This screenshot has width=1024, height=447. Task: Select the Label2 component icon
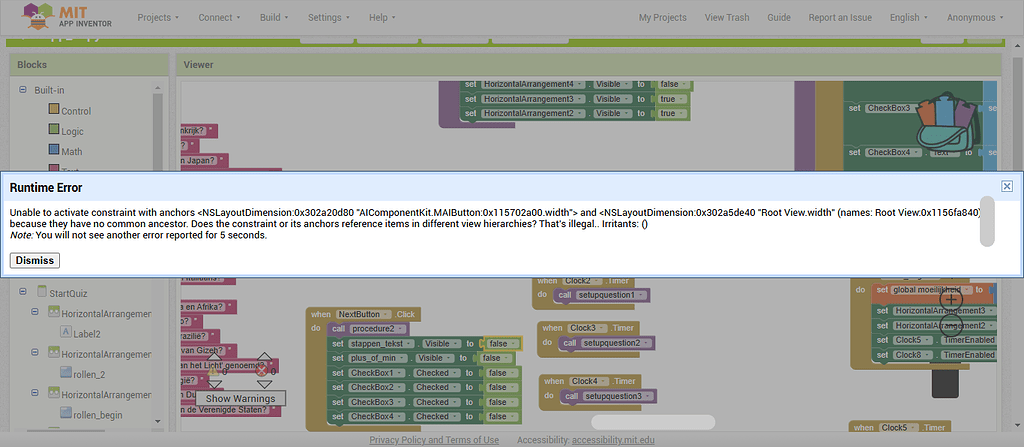point(66,333)
